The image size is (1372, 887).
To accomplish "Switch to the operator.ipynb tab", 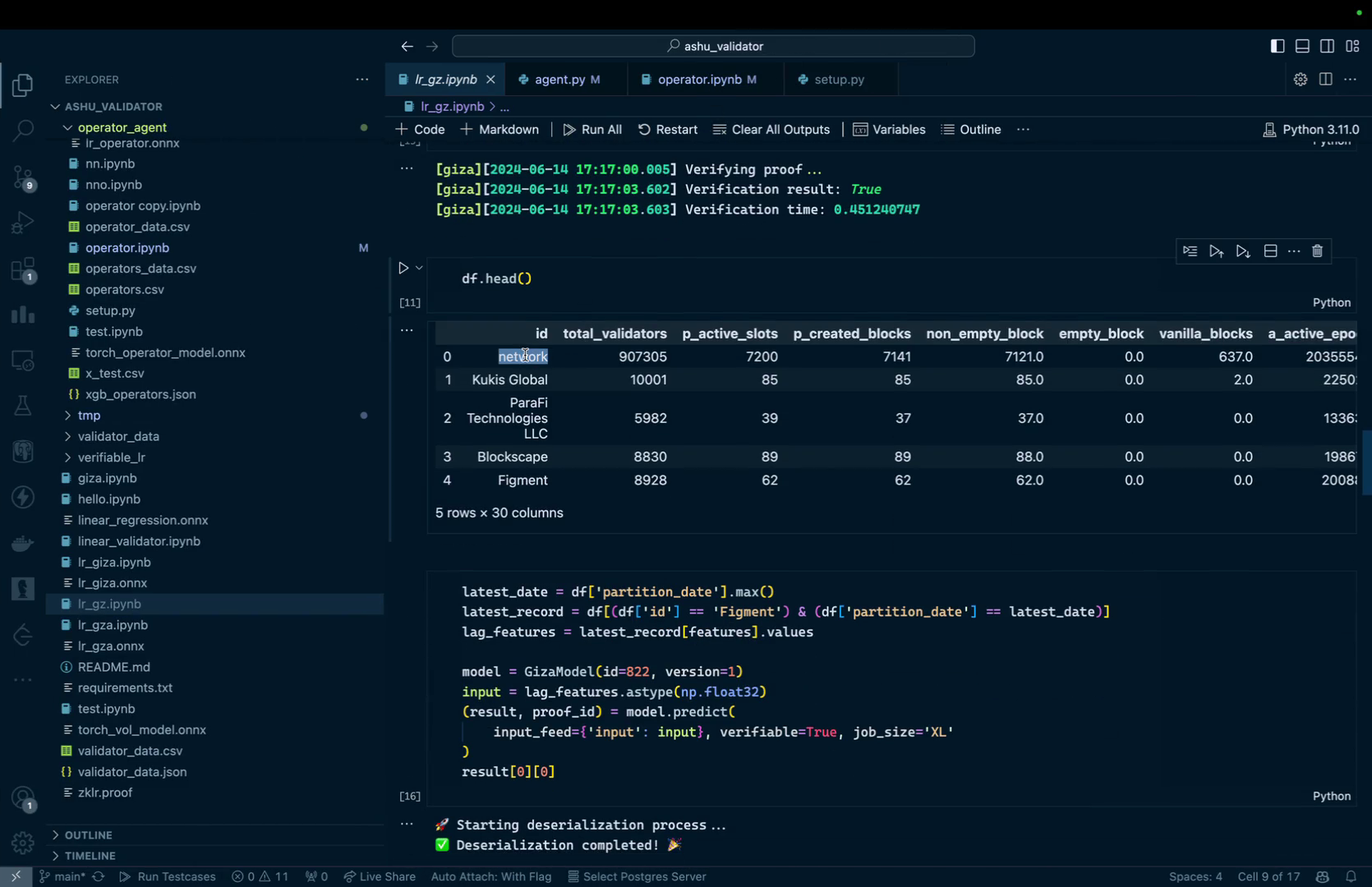I will click(x=699, y=80).
